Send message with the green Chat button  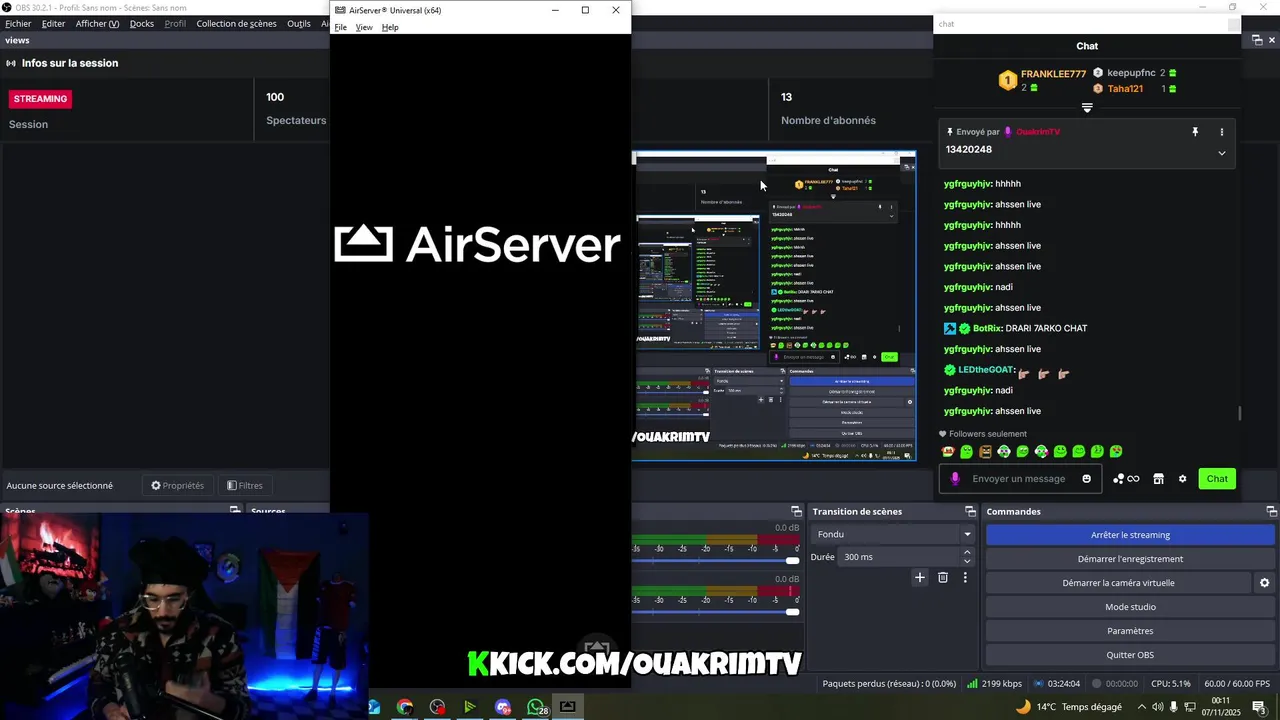pyautogui.click(x=1217, y=479)
